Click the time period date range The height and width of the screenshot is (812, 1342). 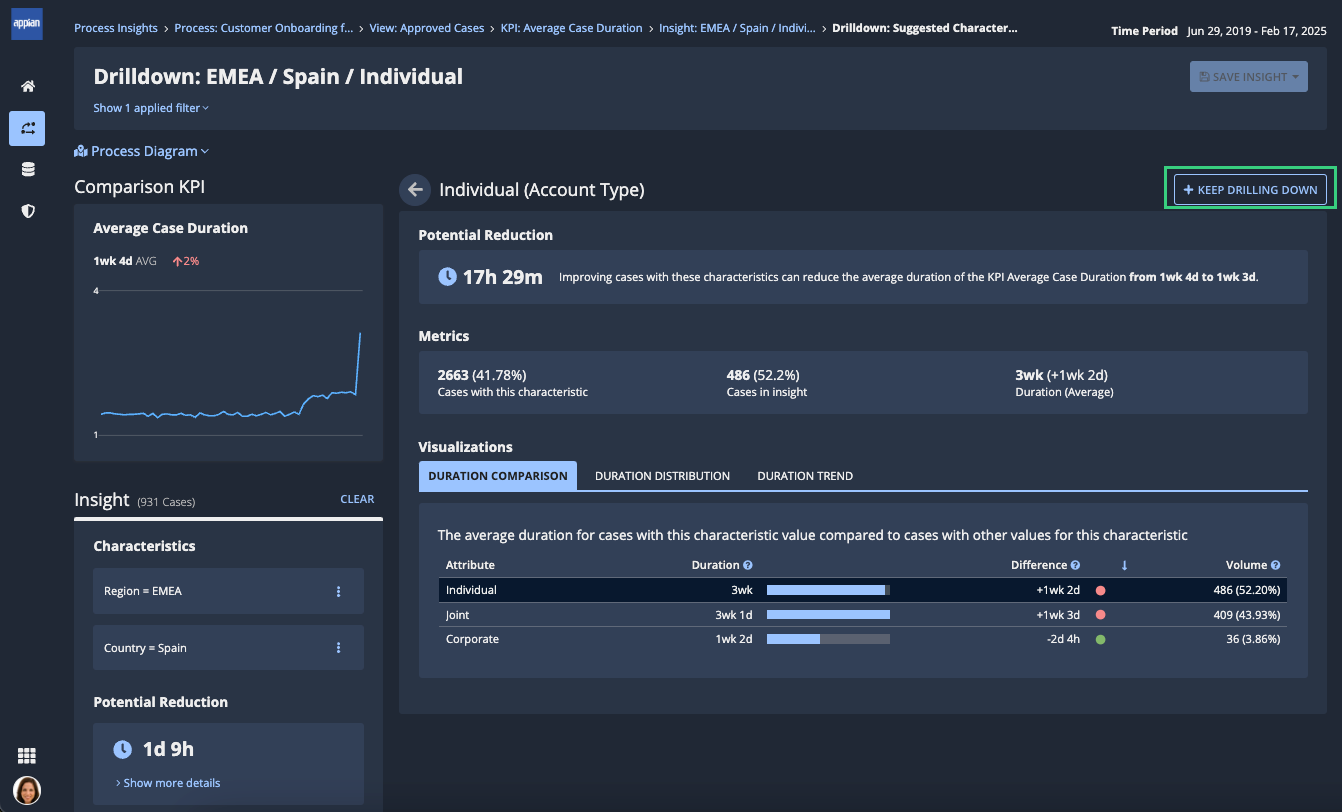pyautogui.click(x=1256, y=31)
